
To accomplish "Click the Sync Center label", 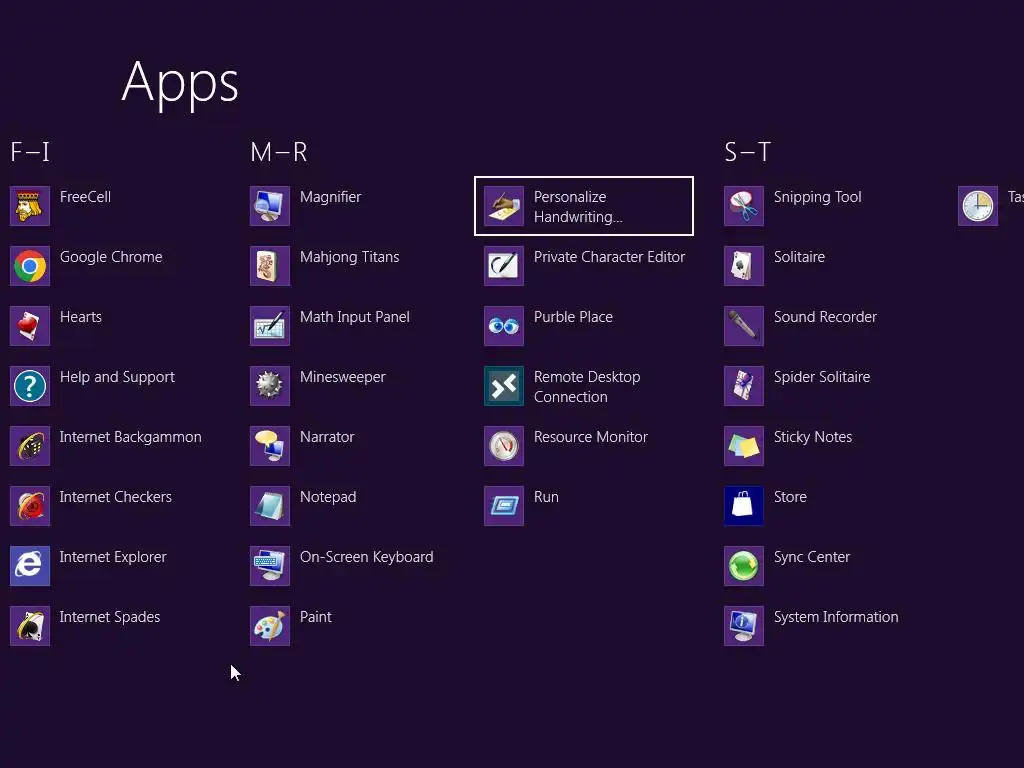I will click(812, 558).
